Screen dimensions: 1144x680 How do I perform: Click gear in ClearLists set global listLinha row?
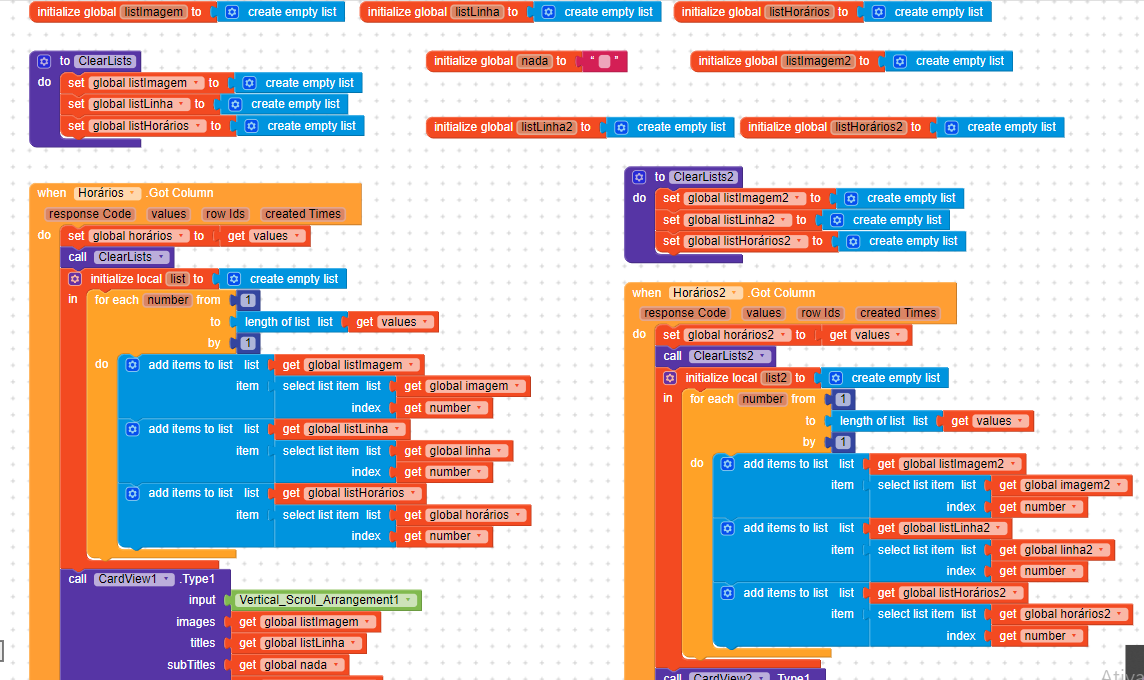pyautogui.click(x=236, y=104)
